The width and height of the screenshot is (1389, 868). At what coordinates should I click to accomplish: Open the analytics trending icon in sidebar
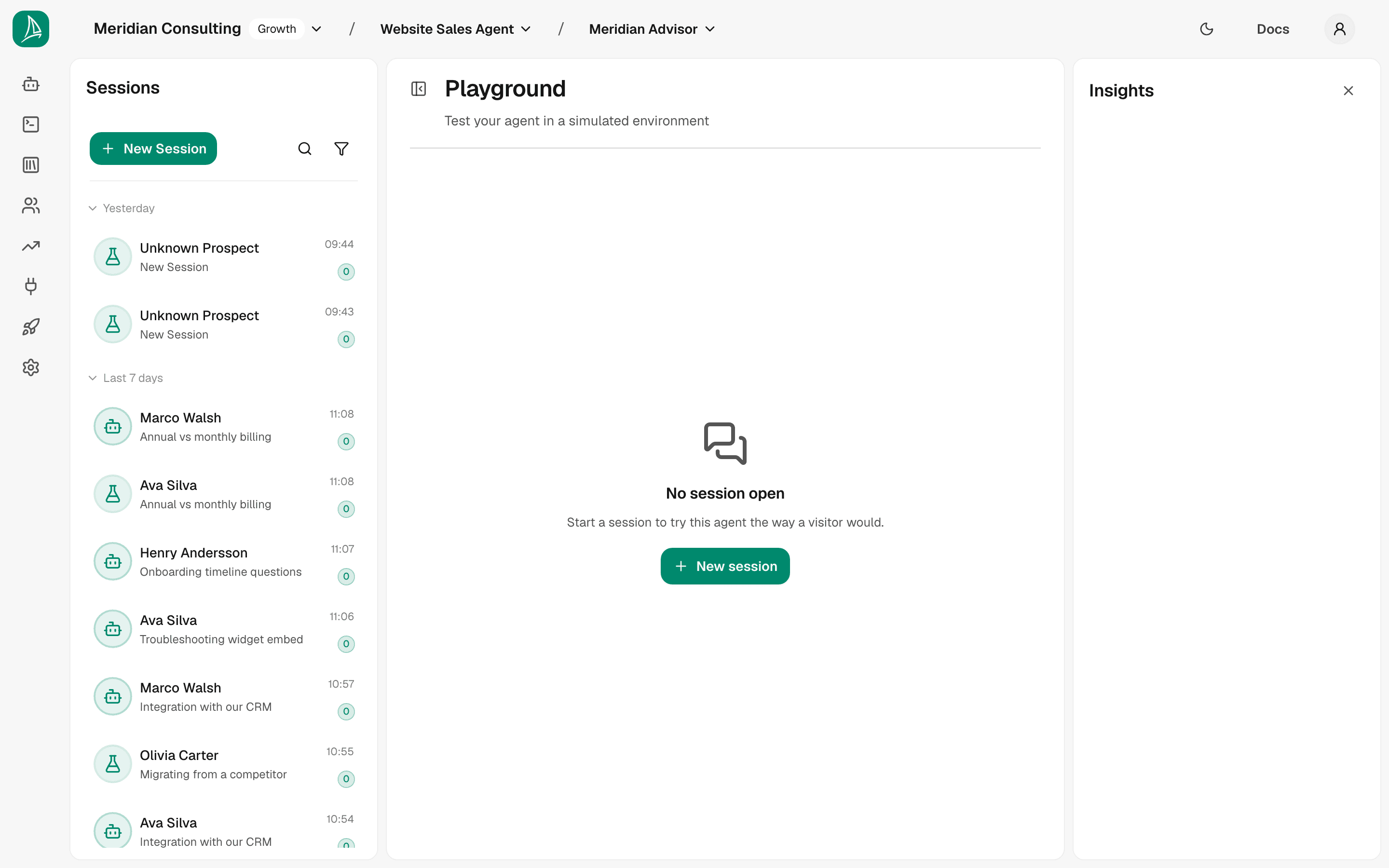[x=31, y=246]
